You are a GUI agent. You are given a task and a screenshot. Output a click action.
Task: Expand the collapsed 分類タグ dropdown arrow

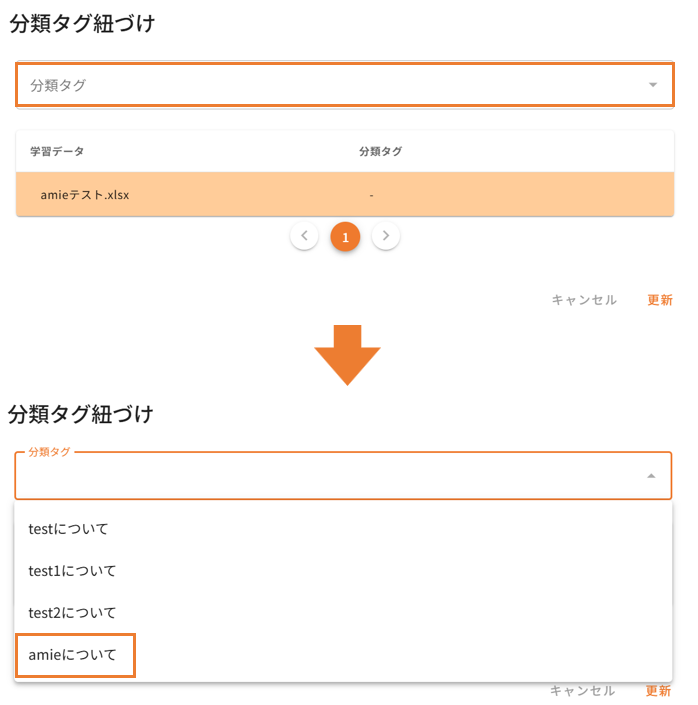click(x=653, y=85)
